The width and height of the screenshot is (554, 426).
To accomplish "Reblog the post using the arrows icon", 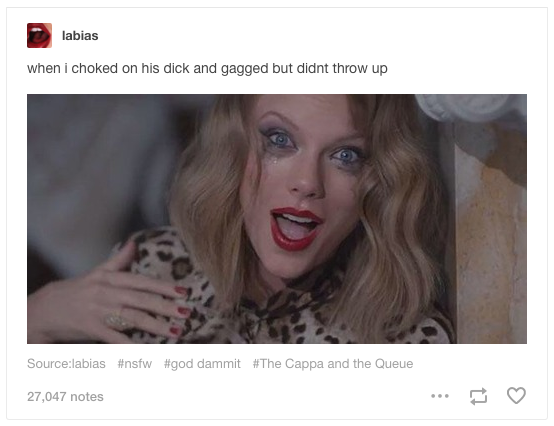I will click(478, 396).
